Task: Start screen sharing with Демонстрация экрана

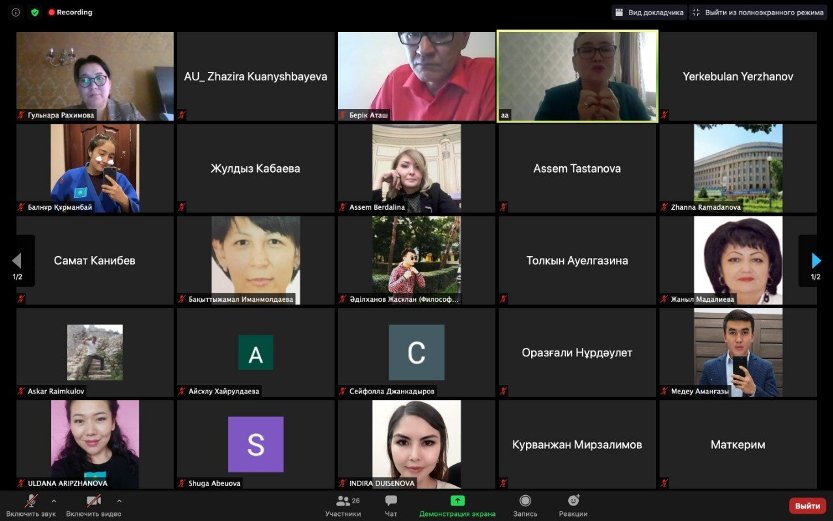Action: click(457, 501)
